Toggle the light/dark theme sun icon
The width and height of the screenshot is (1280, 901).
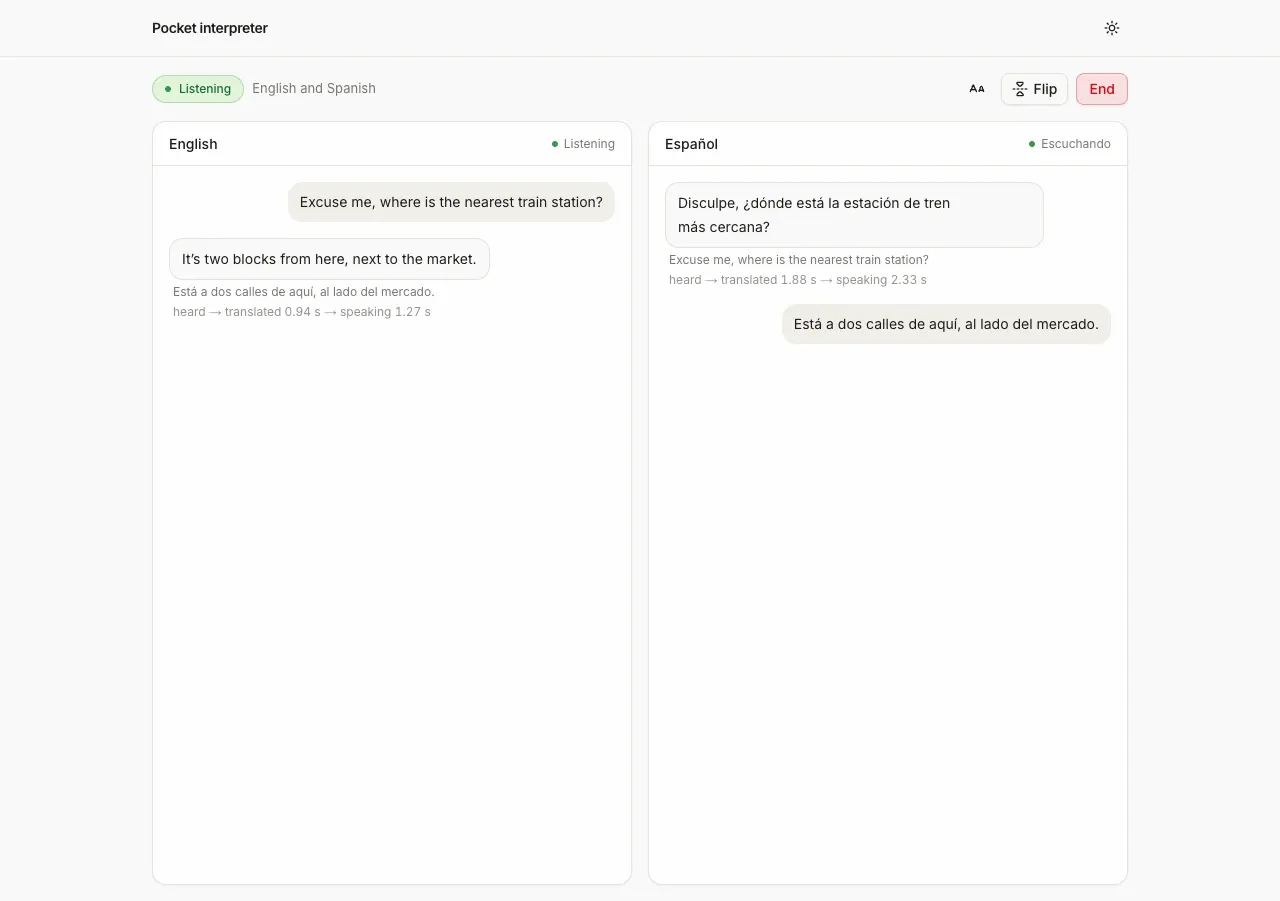(1112, 28)
